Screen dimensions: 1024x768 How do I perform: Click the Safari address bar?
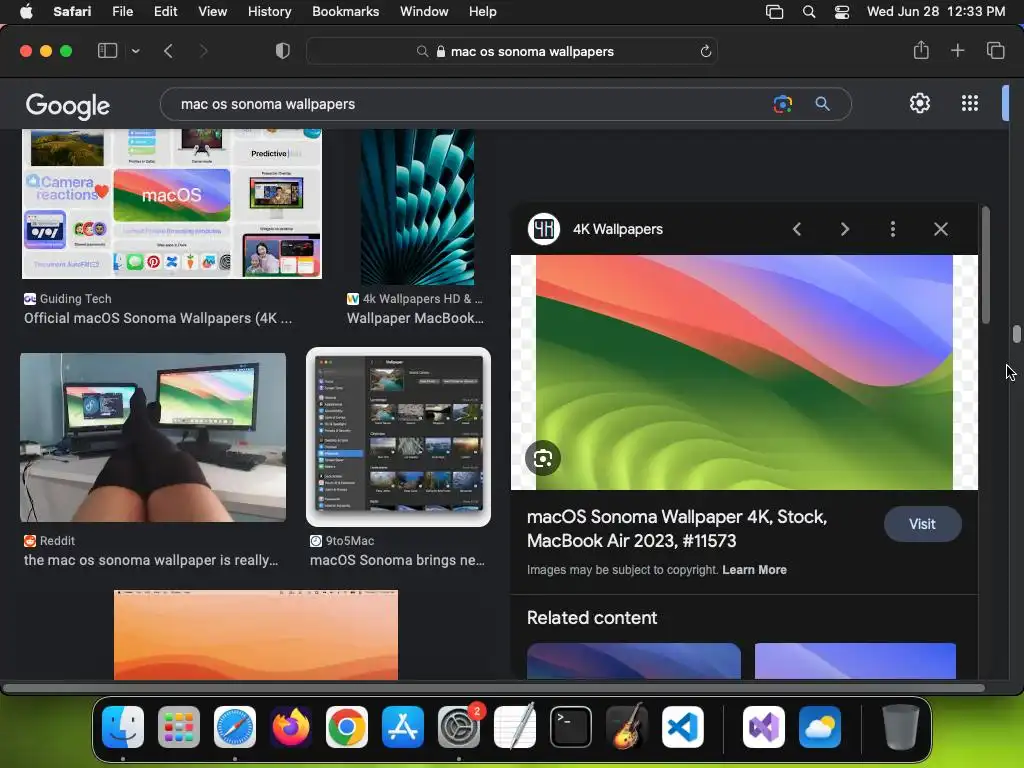pyautogui.click(x=511, y=51)
